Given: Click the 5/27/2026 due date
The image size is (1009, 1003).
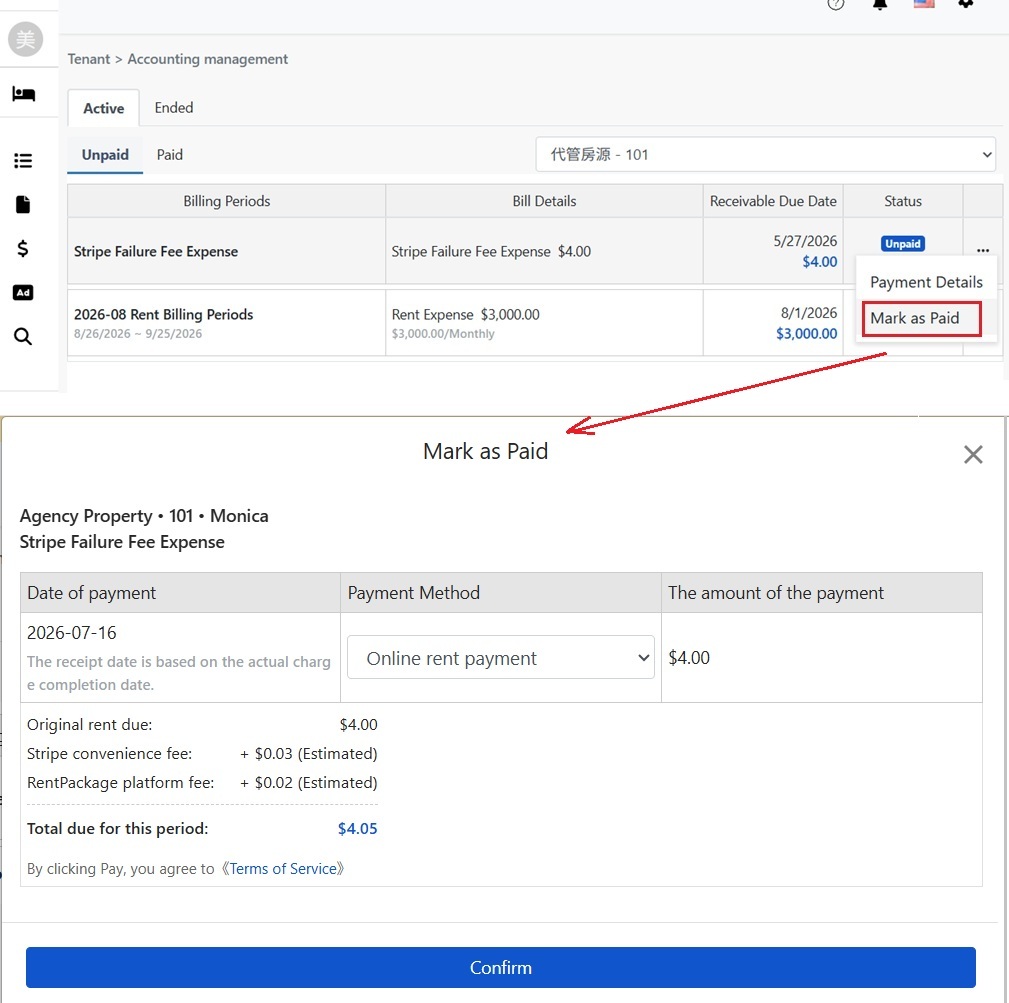Looking at the screenshot, I should click(805, 241).
